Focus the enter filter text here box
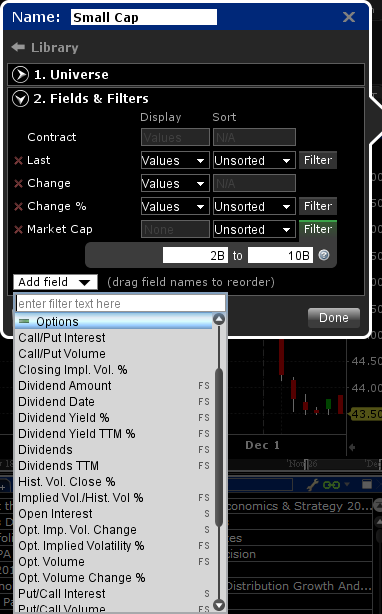 click(x=121, y=303)
